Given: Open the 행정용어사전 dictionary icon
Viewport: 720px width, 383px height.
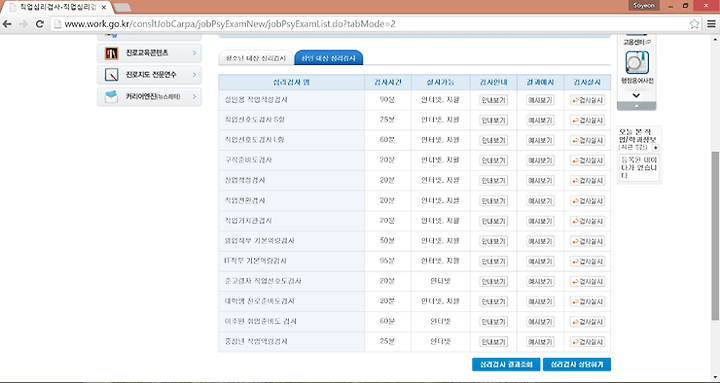Looking at the screenshot, I should point(637,62).
